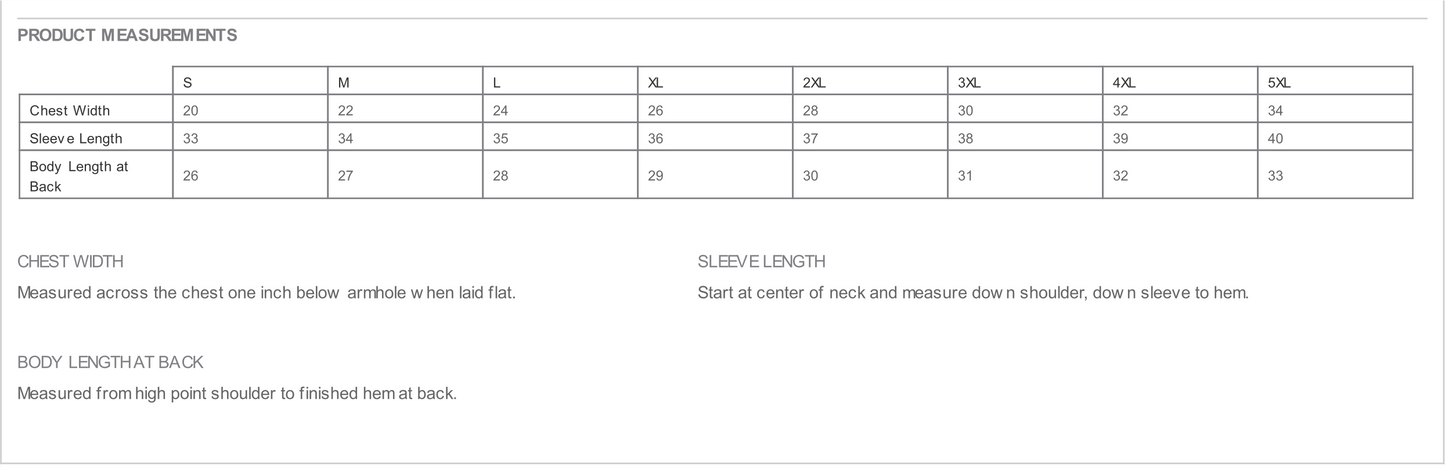
Task: Click the SLEEVE LENGTH description heading
Action: click(x=761, y=261)
